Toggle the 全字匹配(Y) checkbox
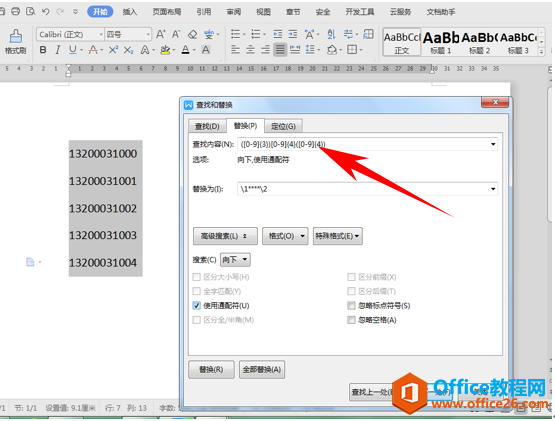Image resolution: width=555 pixels, height=421 pixels. (196, 291)
